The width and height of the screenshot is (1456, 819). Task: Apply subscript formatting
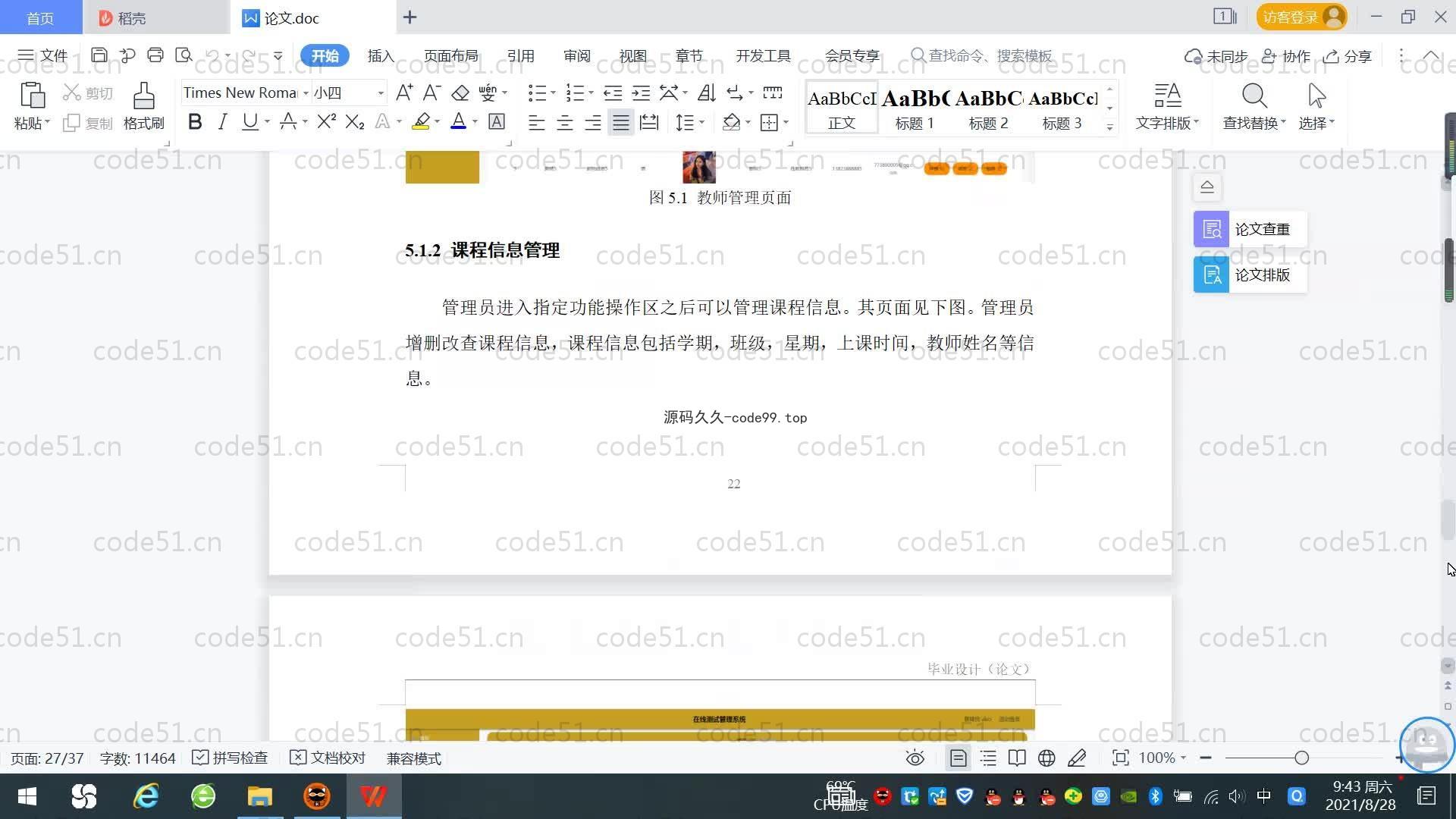click(355, 121)
